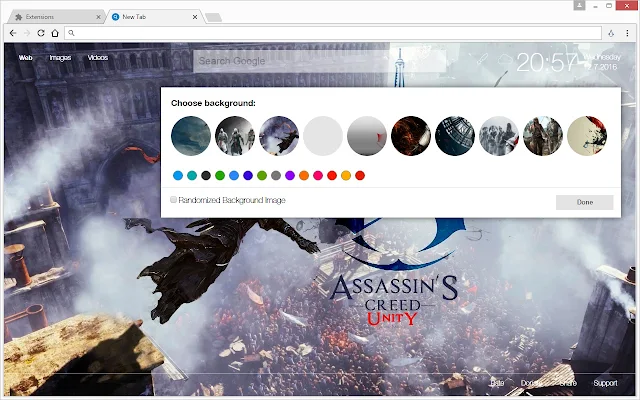Open the Chrome three-dot menu
The width and height of the screenshot is (640, 400).
(627, 33)
